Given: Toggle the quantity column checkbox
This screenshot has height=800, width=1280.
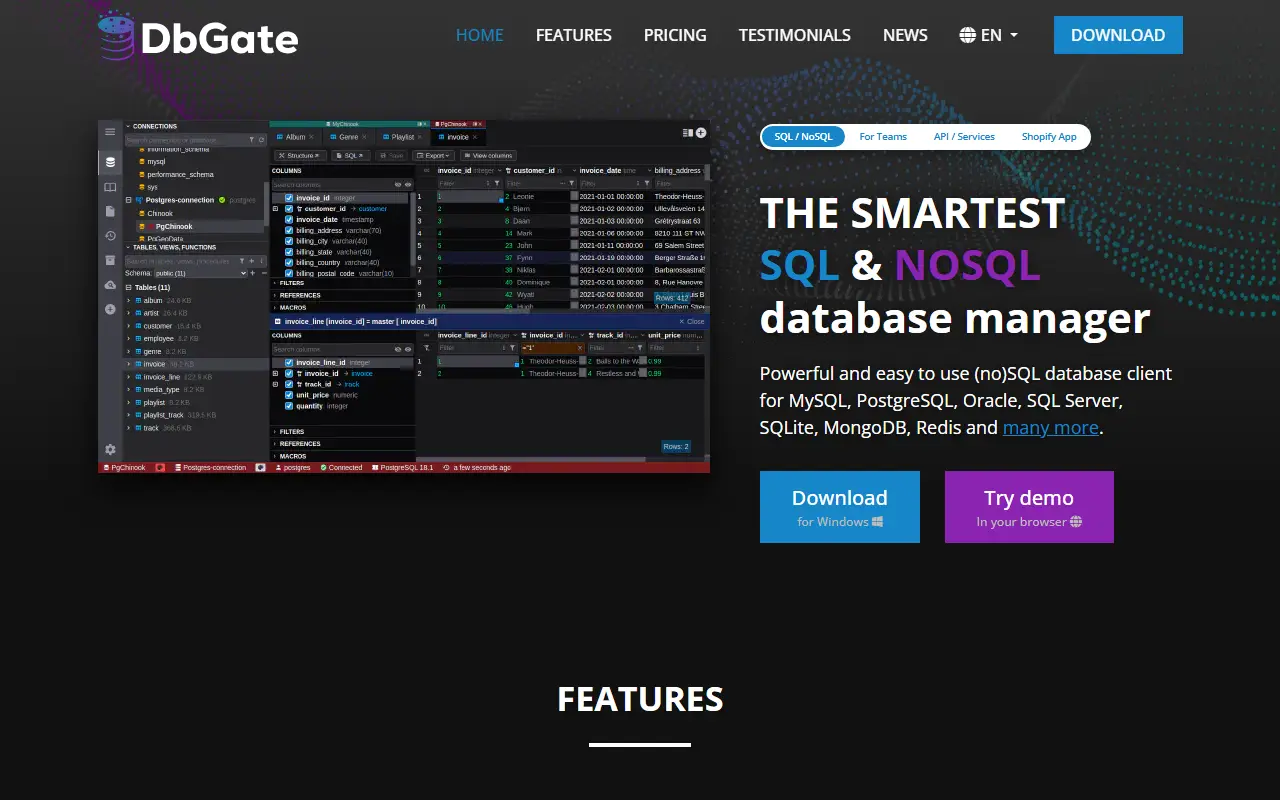Looking at the screenshot, I should click(x=289, y=406).
